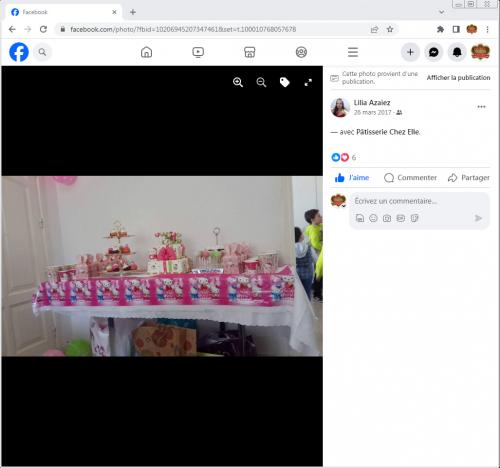Screen dimensions: 500x468
Task: Switch commenting identity avatar
Action: (338, 201)
